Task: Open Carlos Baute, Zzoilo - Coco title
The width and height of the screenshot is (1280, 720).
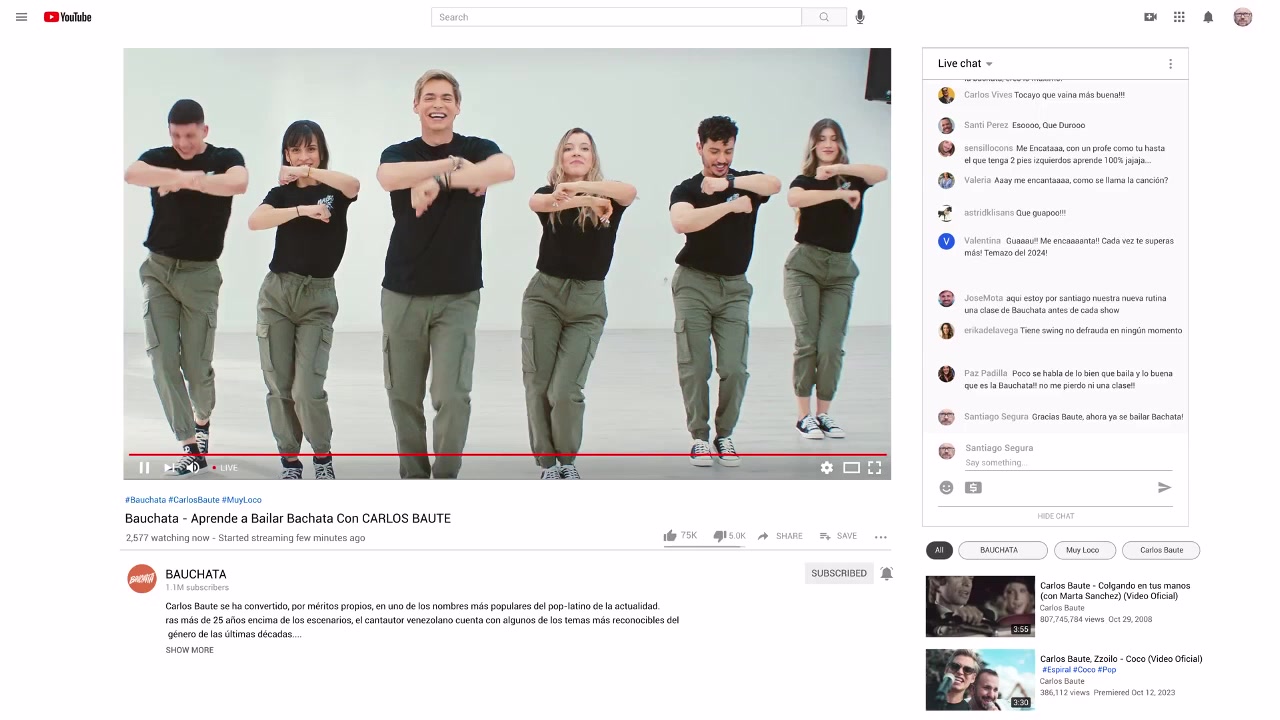Action: click(1121, 659)
